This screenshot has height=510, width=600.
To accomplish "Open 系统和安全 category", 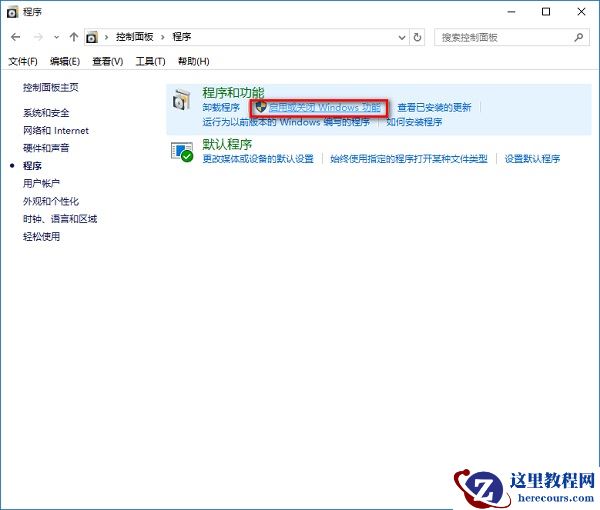I will coord(46,113).
